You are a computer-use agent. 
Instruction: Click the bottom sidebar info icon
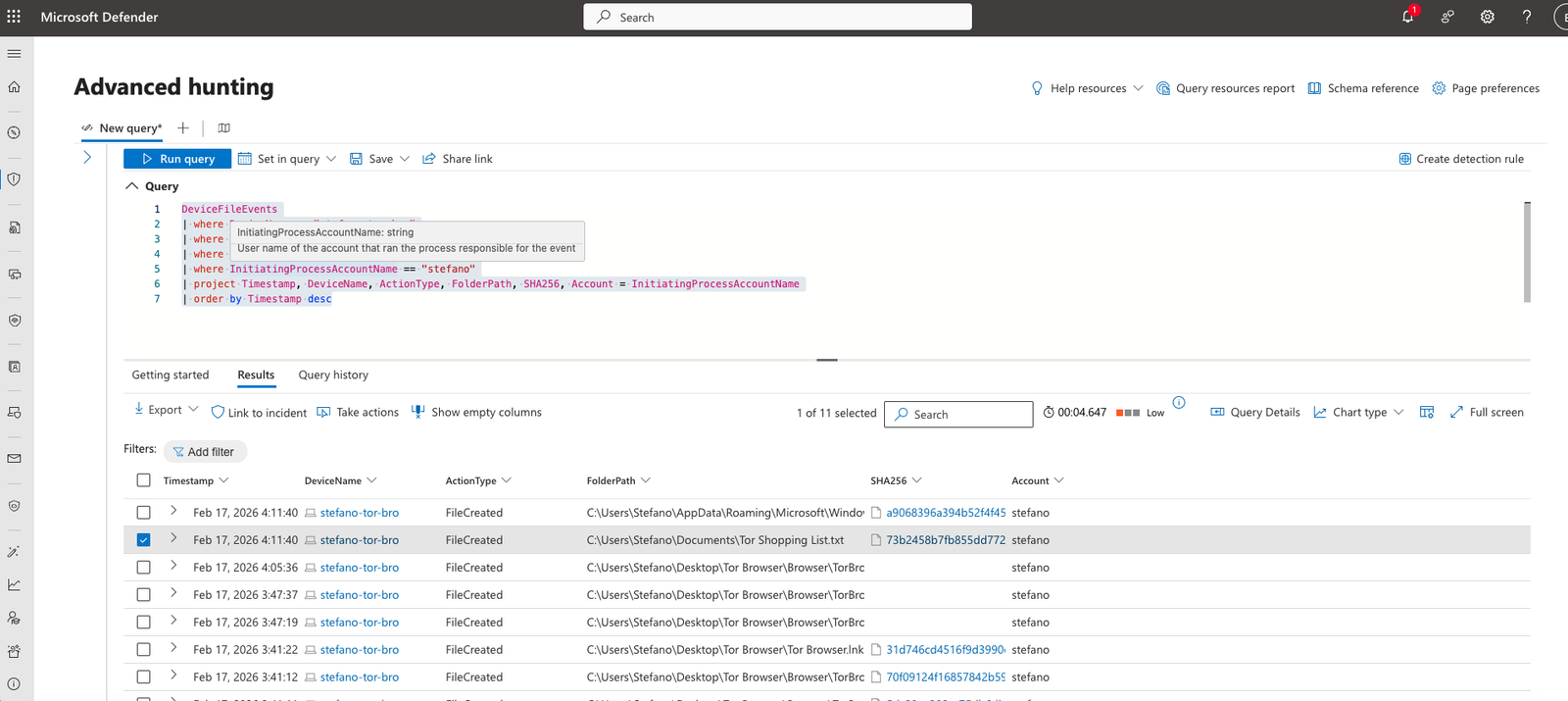click(x=14, y=684)
